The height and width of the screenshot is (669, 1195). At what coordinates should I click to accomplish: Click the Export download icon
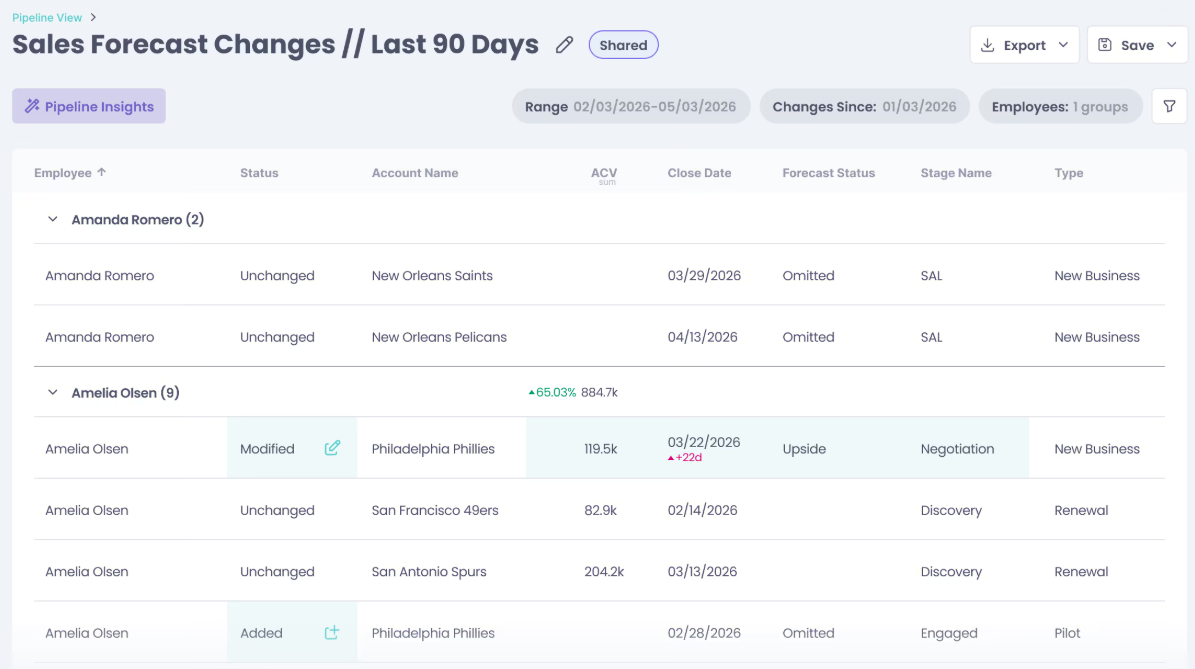(988, 45)
